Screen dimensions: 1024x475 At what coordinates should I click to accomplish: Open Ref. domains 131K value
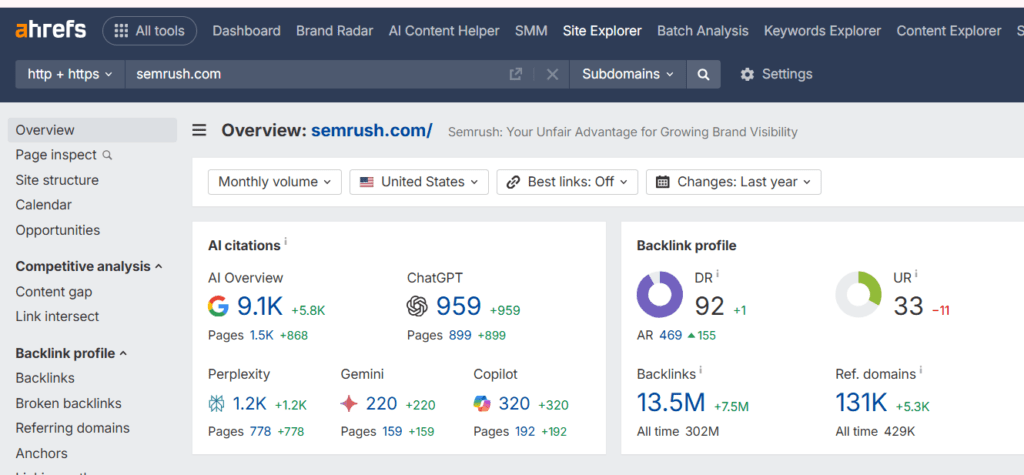pos(861,404)
